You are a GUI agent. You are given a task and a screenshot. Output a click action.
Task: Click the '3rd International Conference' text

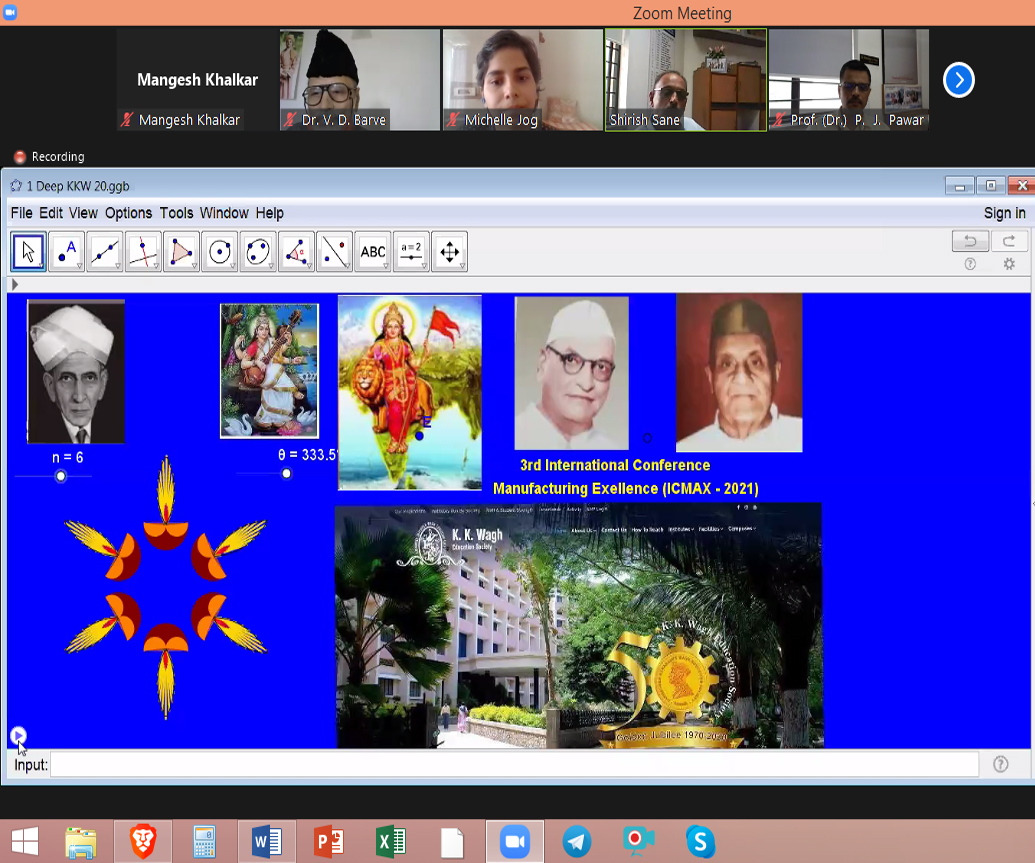coord(615,465)
